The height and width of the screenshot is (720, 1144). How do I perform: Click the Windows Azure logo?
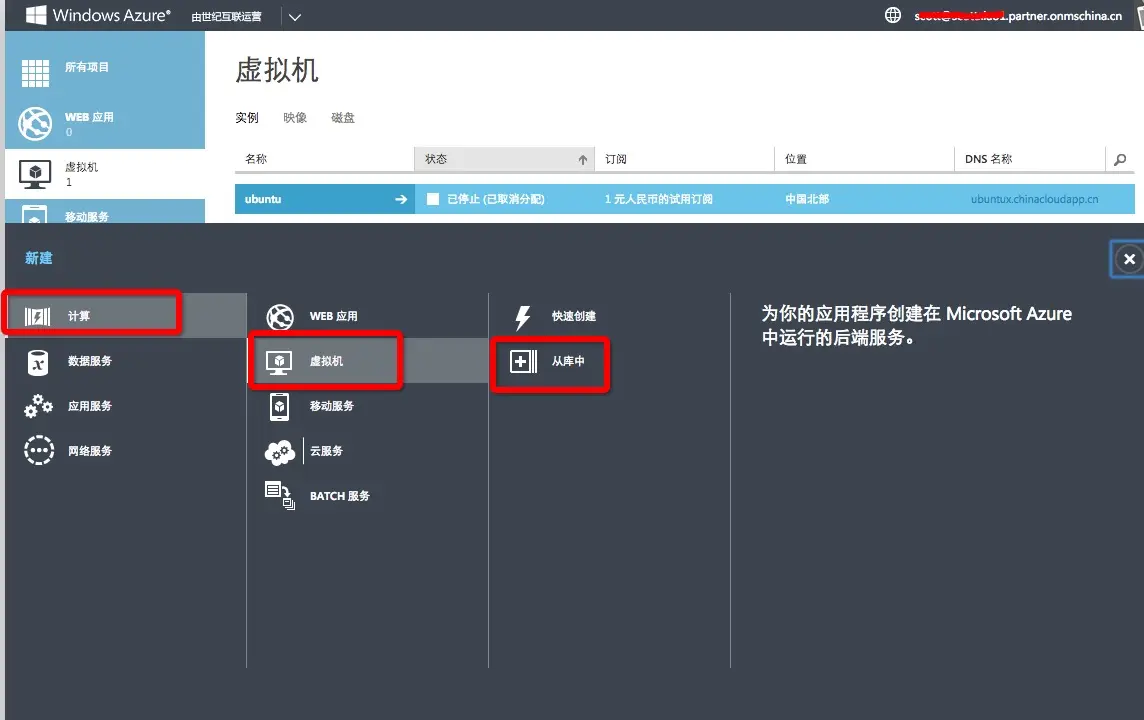98,15
